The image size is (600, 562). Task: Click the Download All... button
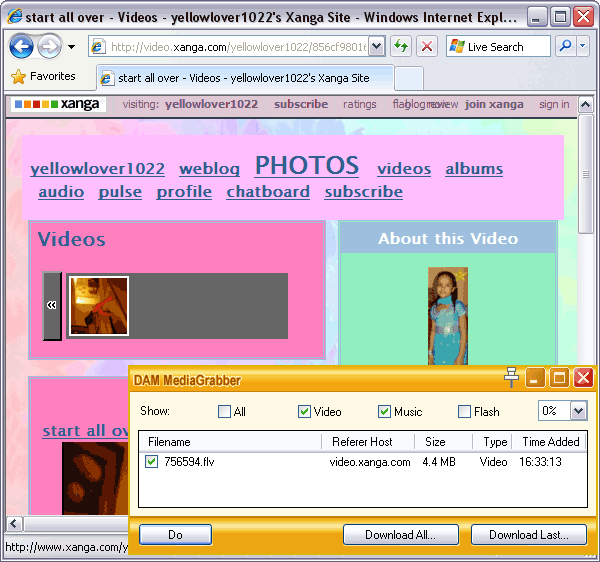pos(401,534)
